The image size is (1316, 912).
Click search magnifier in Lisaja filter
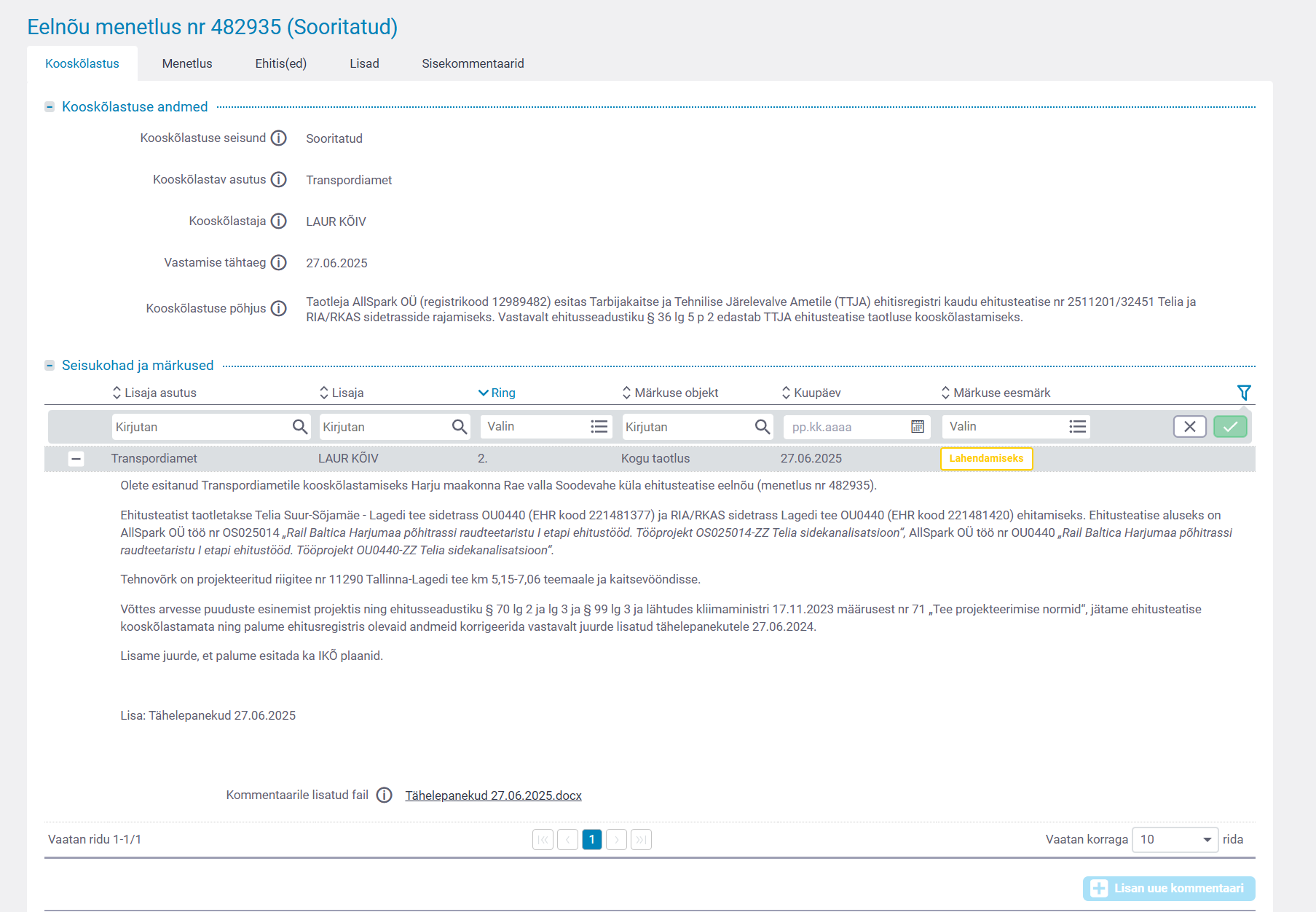(460, 427)
